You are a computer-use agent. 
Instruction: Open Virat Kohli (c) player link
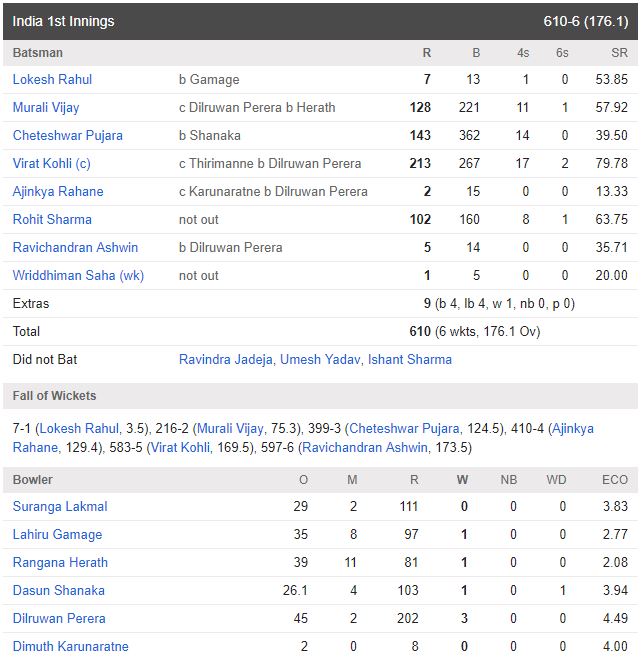[x=52, y=163]
